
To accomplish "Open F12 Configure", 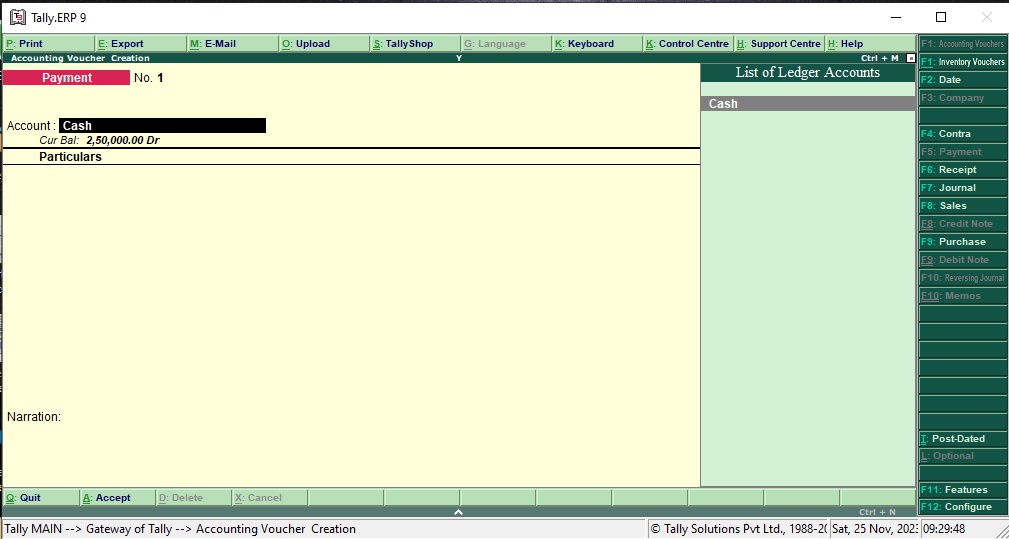I will pyautogui.click(x=962, y=507).
